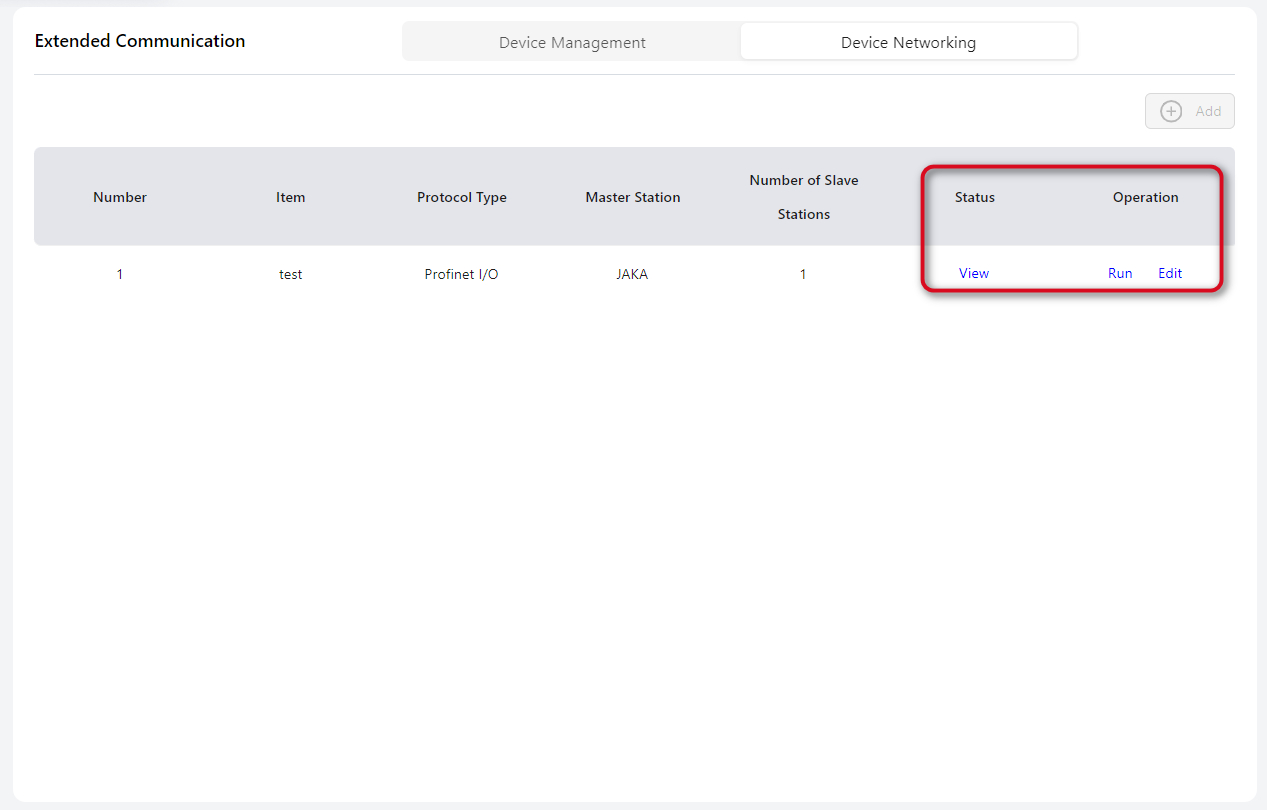Click the Extended Communication heading
Viewport: 1267px width, 810px height.
coord(140,41)
